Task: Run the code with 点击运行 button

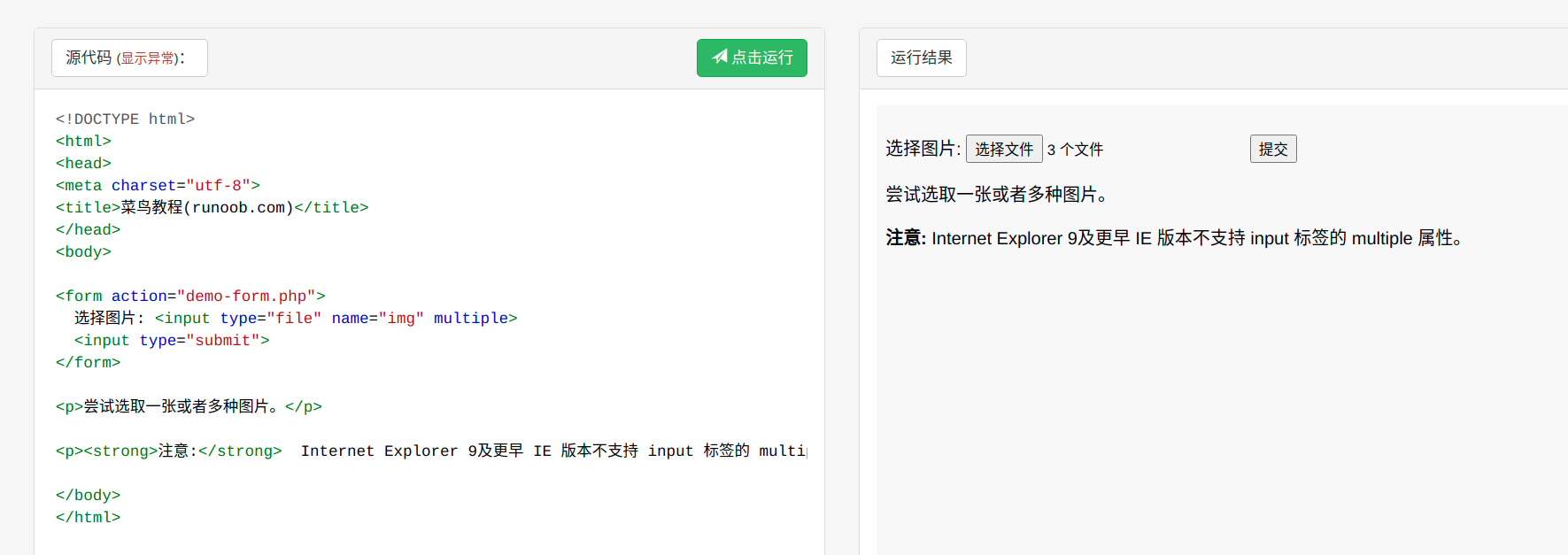Action: click(752, 58)
